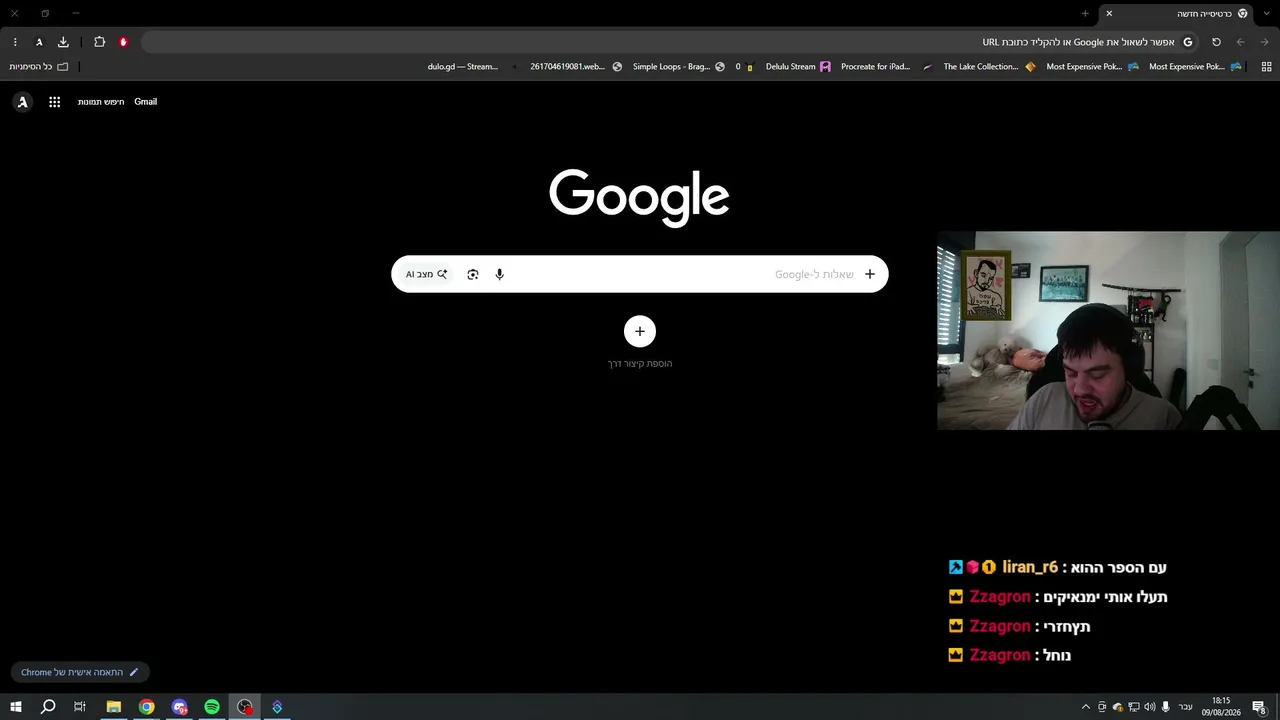Viewport: 1280px width, 720px height.
Task: Open Spotify from the taskbar
Action: 212,707
